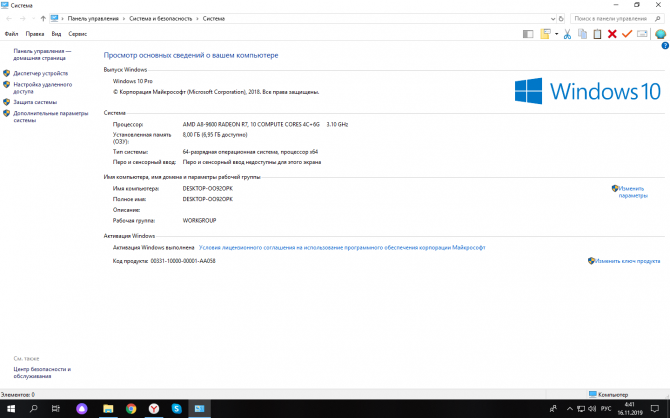Open the Вид menu
Viewport: 670px width, 418px height.
[56, 33]
